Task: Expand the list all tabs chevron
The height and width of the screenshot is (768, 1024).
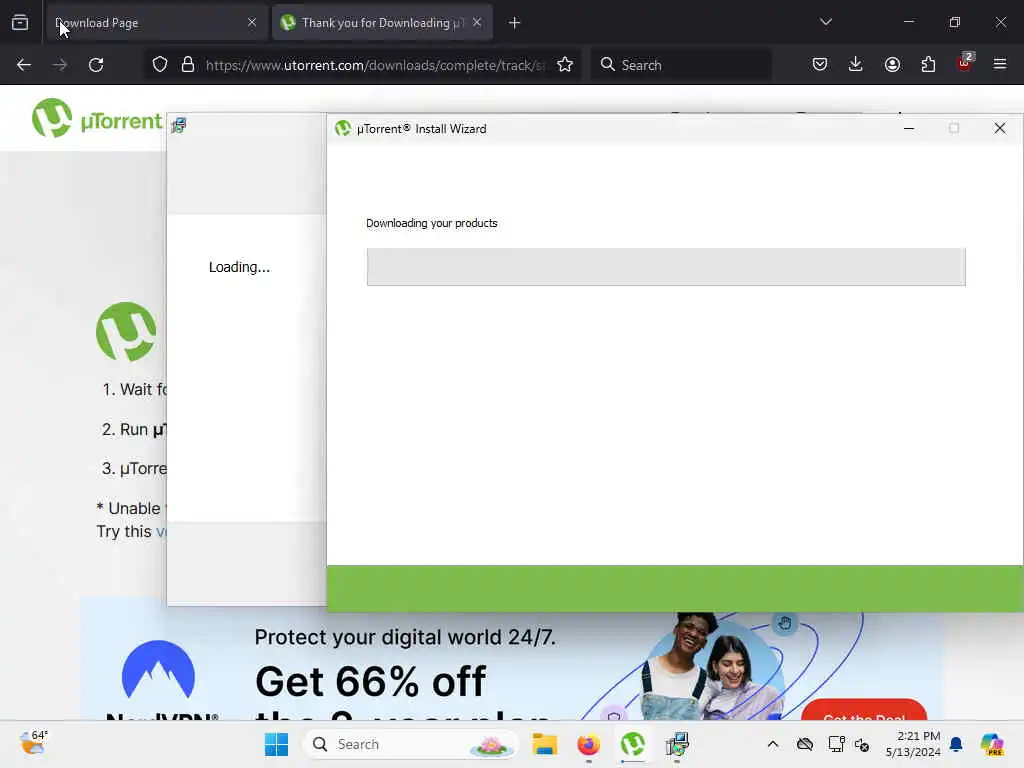Action: click(x=825, y=22)
